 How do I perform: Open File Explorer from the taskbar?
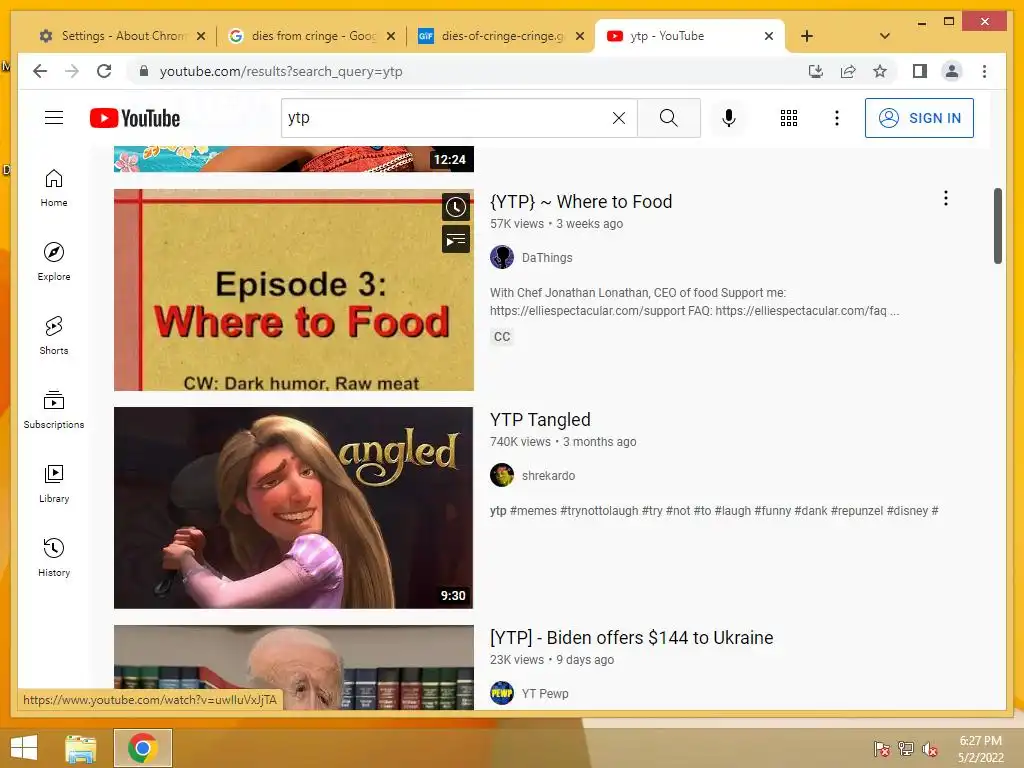coord(81,748)
